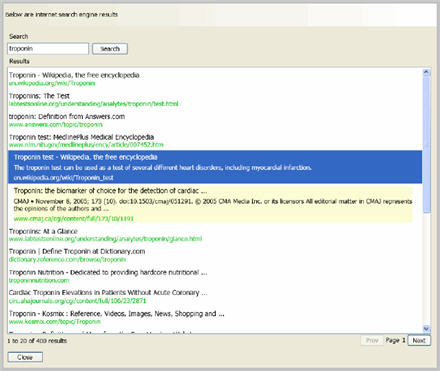Select 'Troponin - Kosmix : Reference, Videos' result
This screenshot has height=371, width=440.
[116, 314]
